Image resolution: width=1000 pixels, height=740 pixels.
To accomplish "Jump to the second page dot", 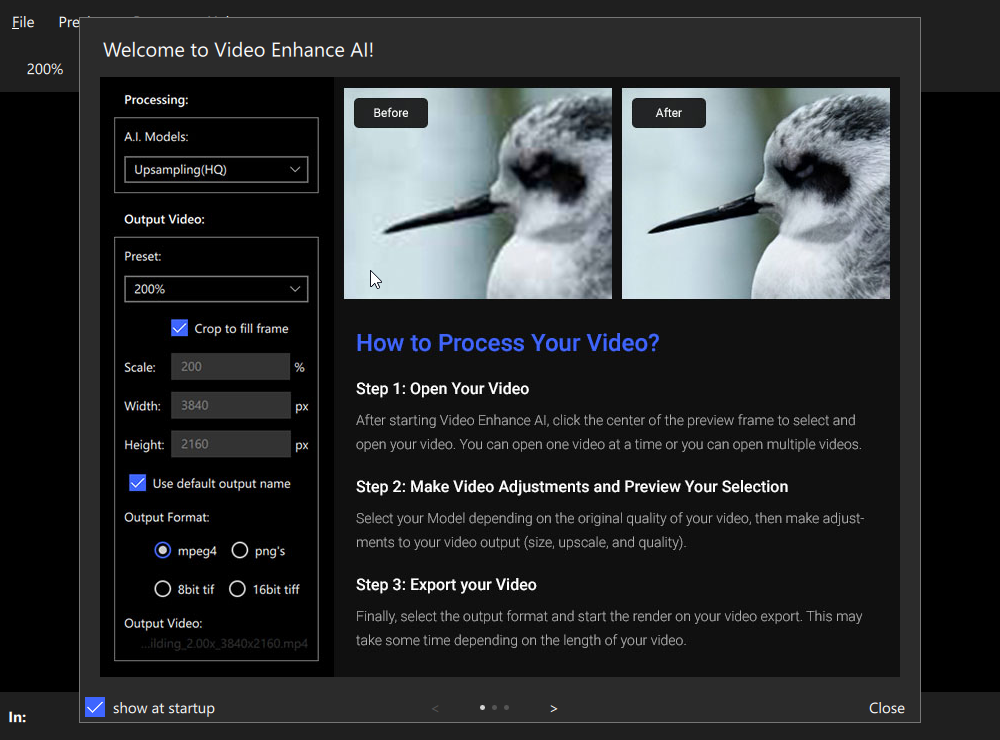I will 494,707.
